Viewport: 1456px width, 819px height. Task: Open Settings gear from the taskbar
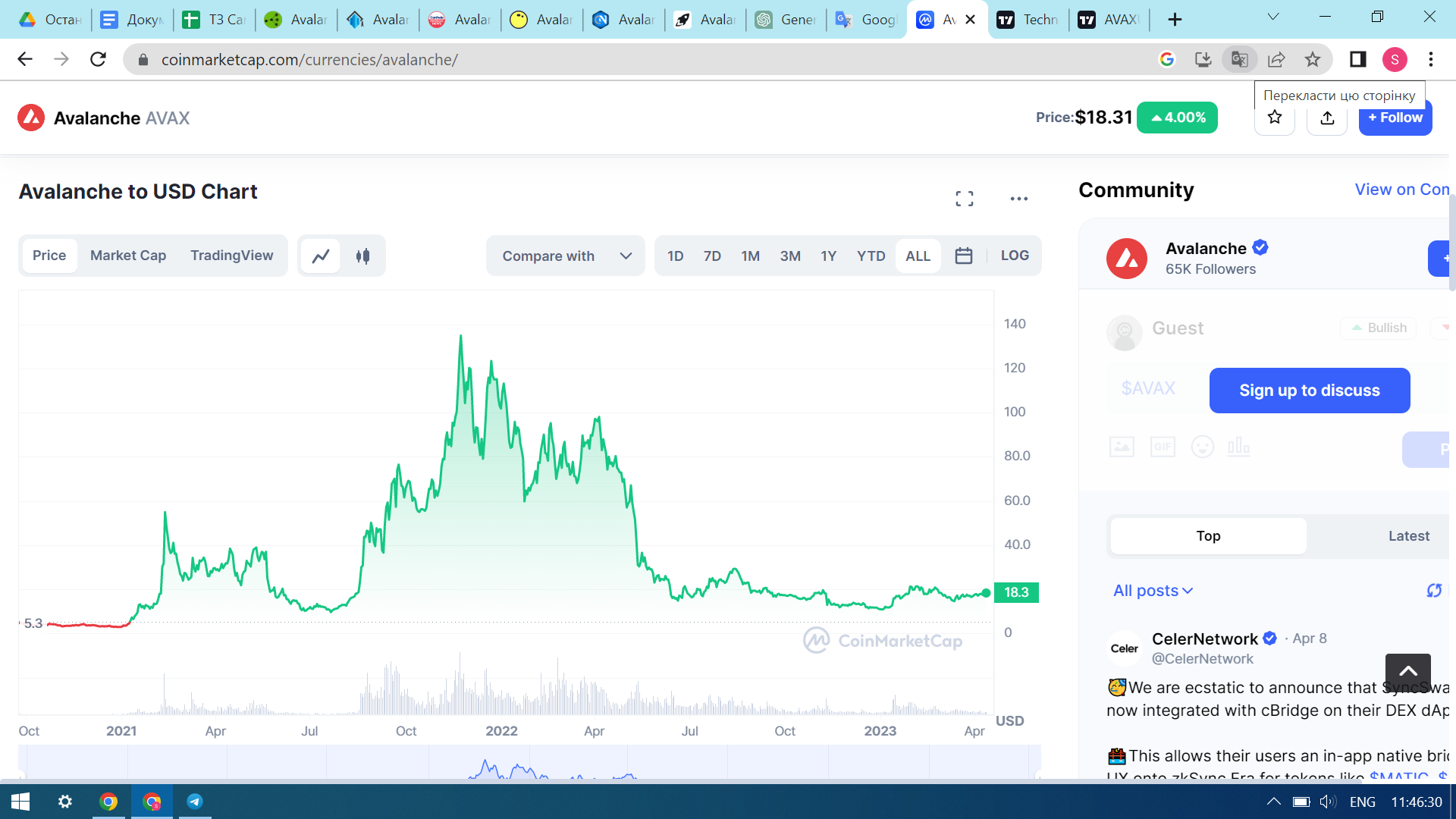point(65,802)
